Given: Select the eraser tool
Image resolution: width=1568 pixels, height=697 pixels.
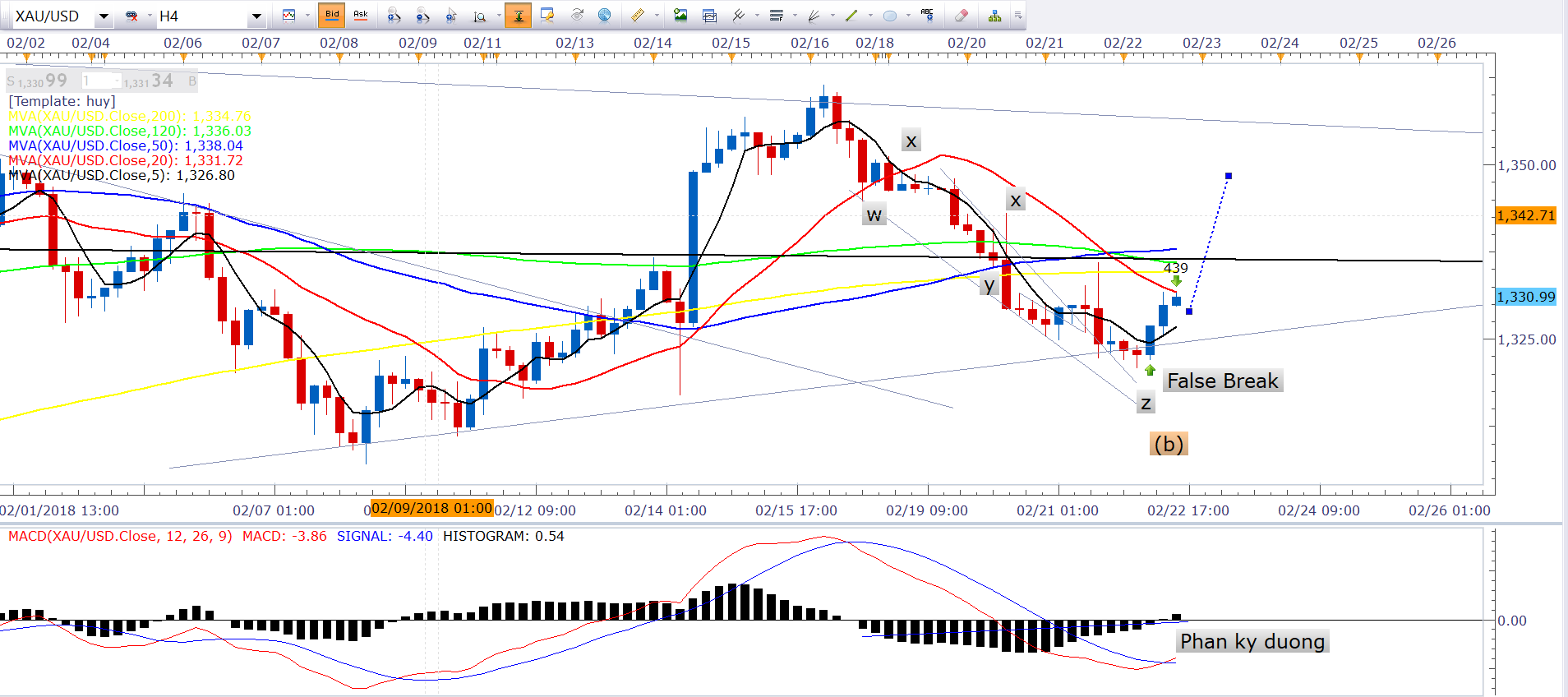Looking at the screenshot, I should point(962,16).
